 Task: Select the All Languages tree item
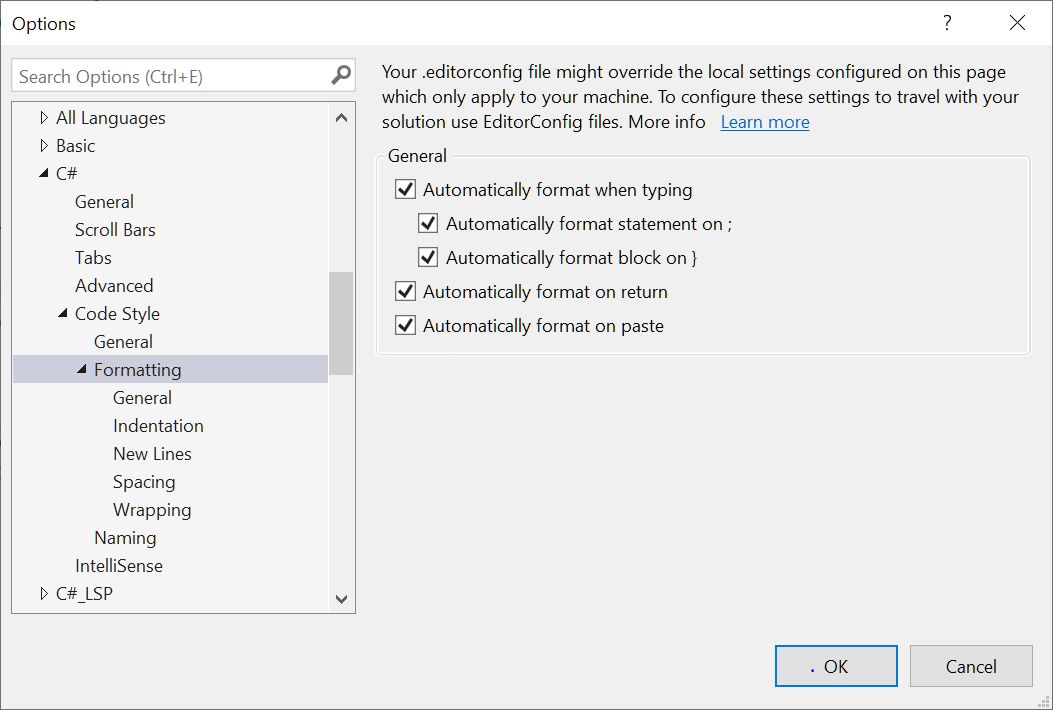(110, 118)
